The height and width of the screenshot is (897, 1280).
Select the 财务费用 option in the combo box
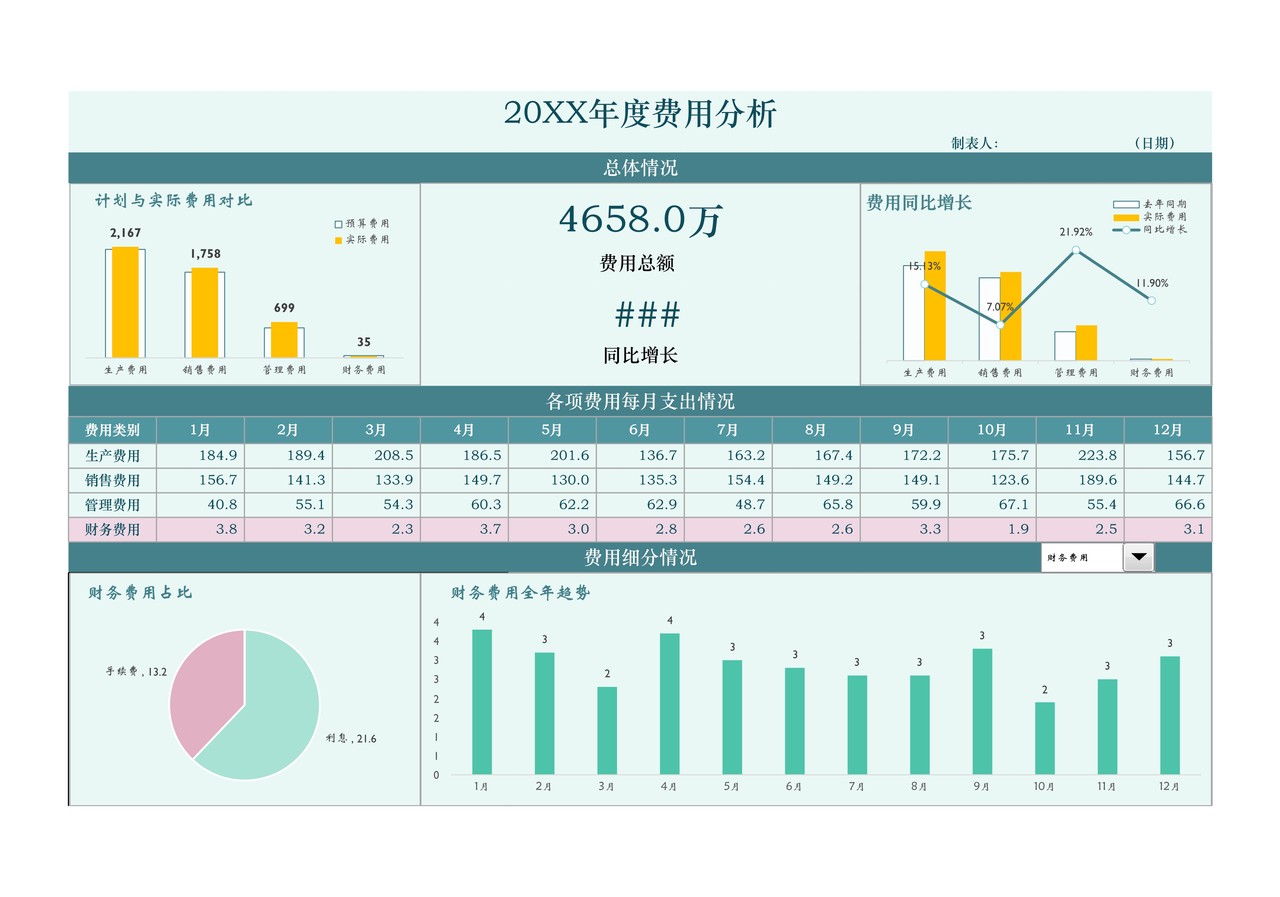[x=1075, y=557]
